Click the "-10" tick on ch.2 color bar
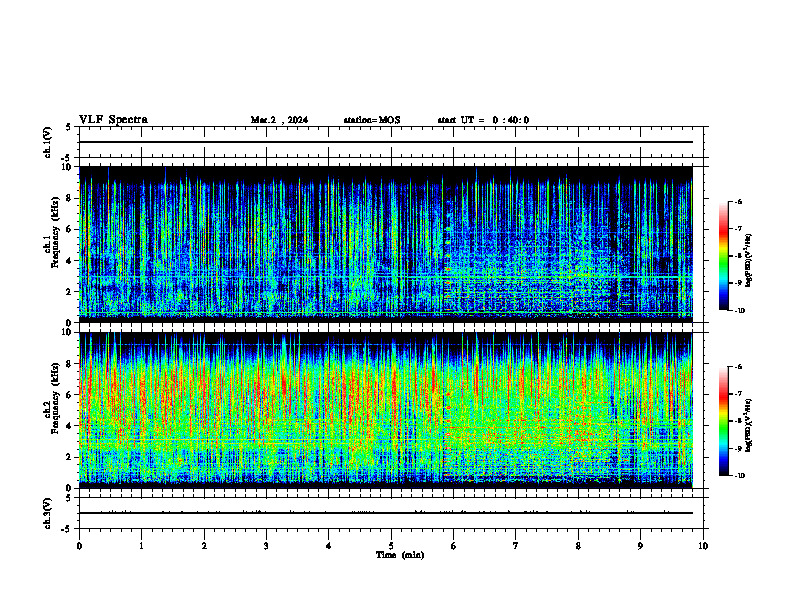Image resolution: width=792 pixels, height=612 pixels. tap(740, 476)
